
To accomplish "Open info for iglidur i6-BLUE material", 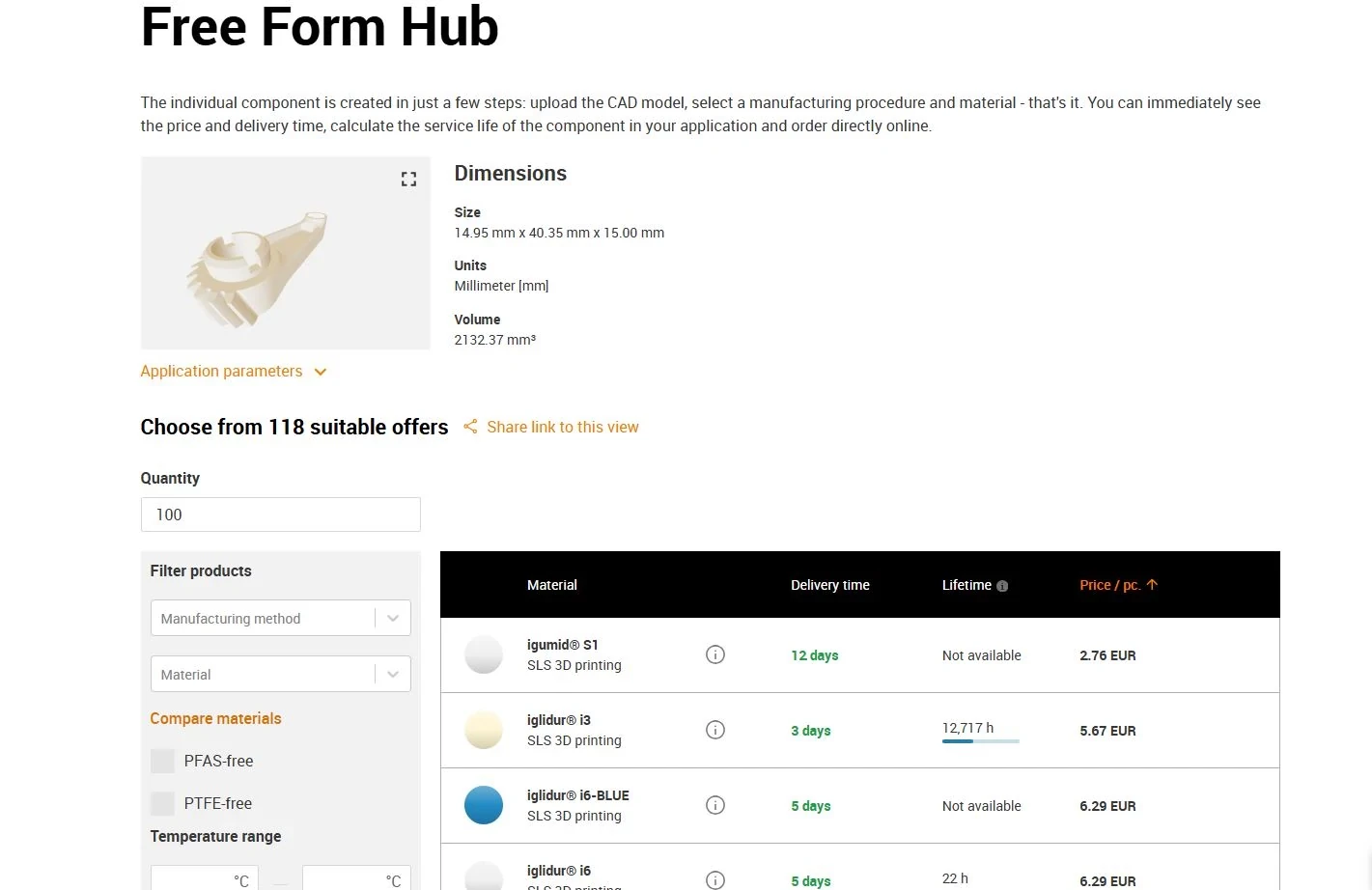I will [715, 804].
